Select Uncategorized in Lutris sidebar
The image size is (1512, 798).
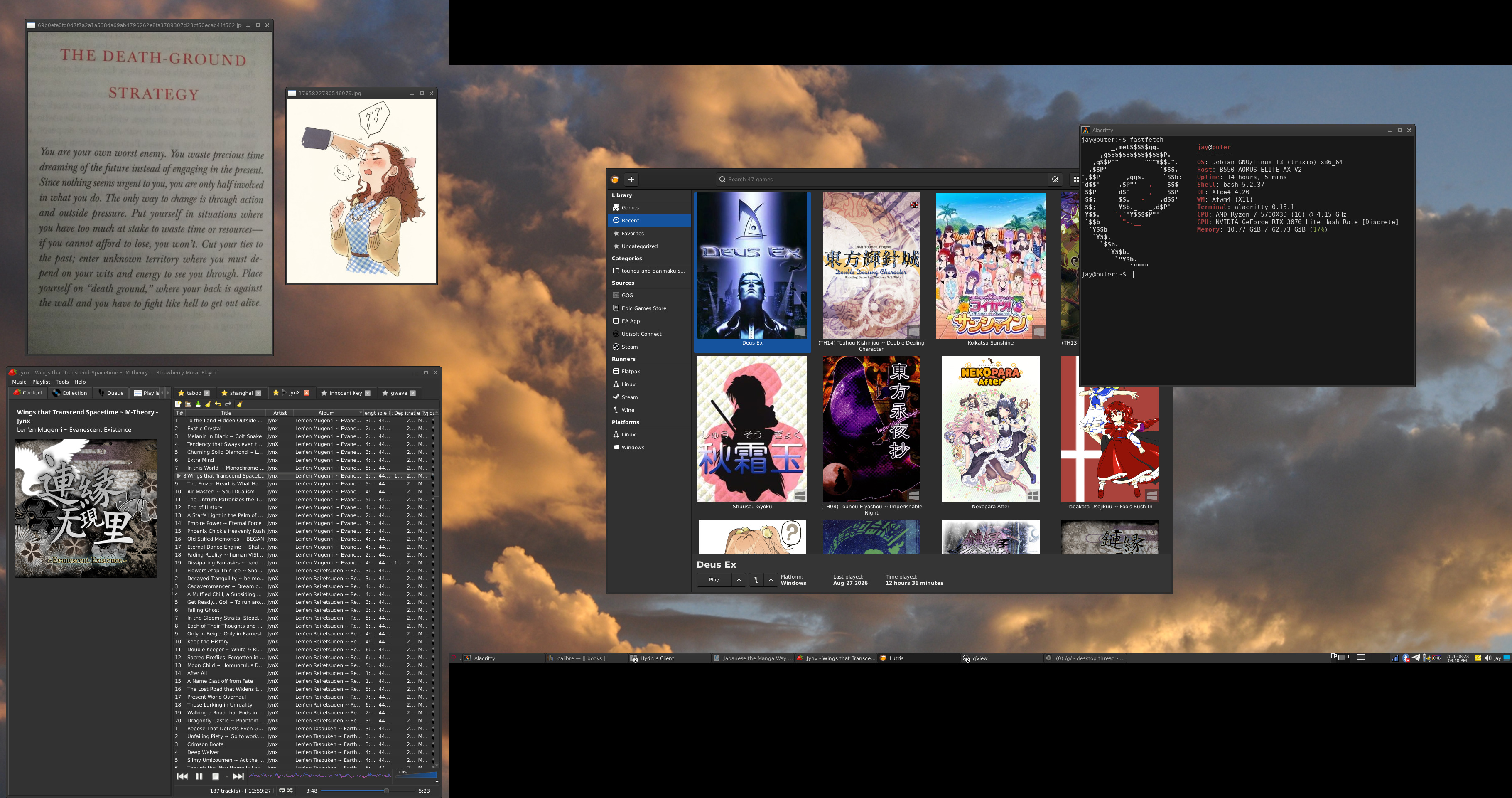click(x=650, y=246)
